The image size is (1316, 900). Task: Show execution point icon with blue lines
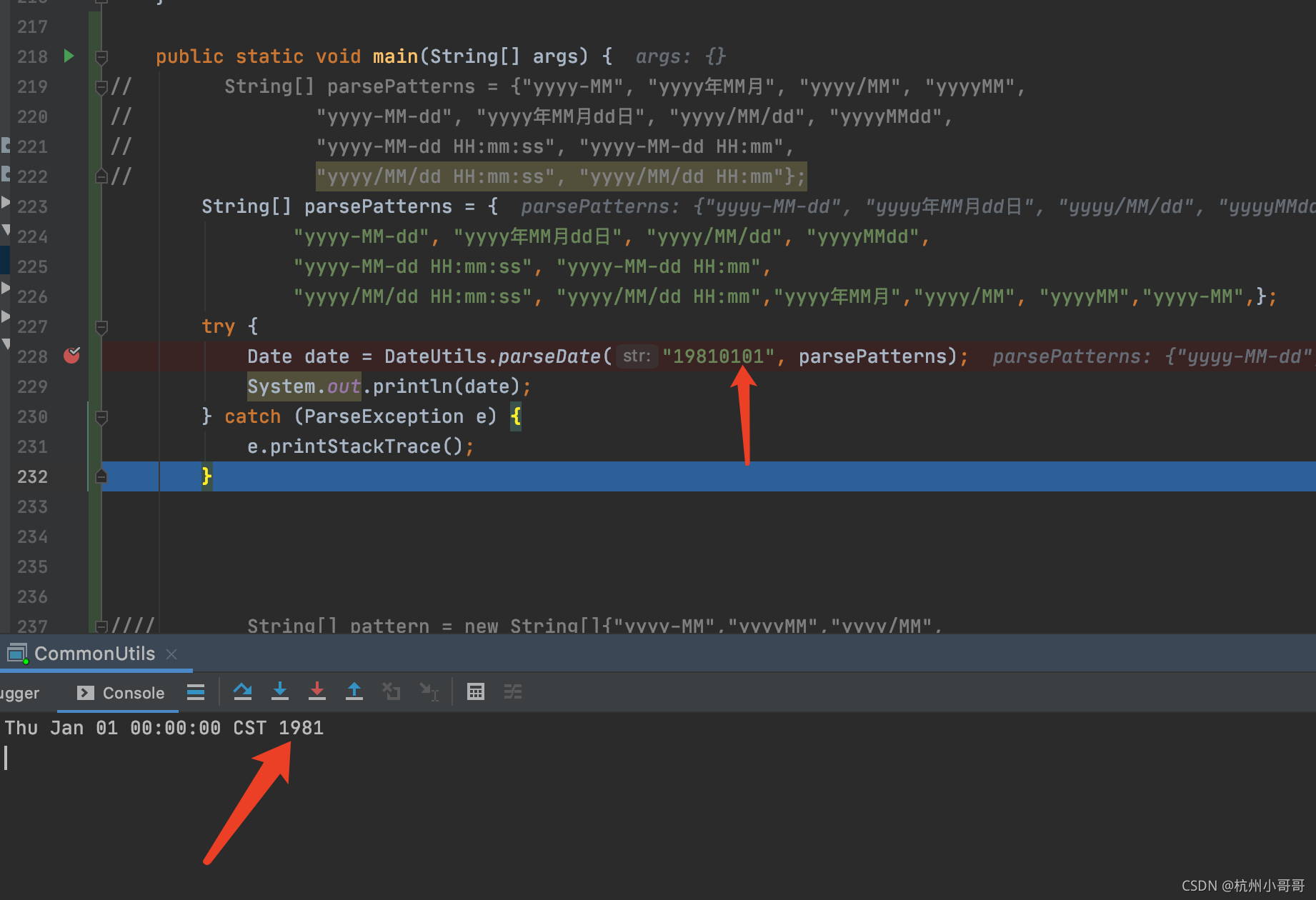[x=196, y=692]
